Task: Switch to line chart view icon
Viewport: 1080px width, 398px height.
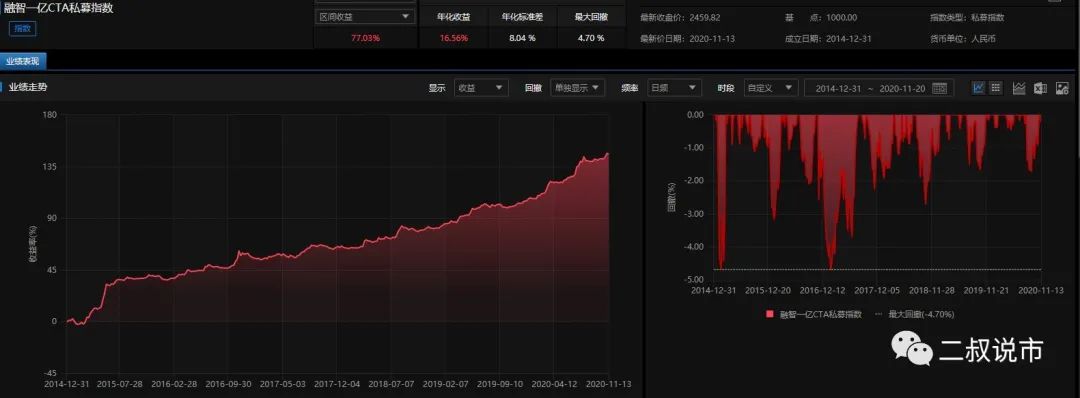Action: click(x=979, y=88)
